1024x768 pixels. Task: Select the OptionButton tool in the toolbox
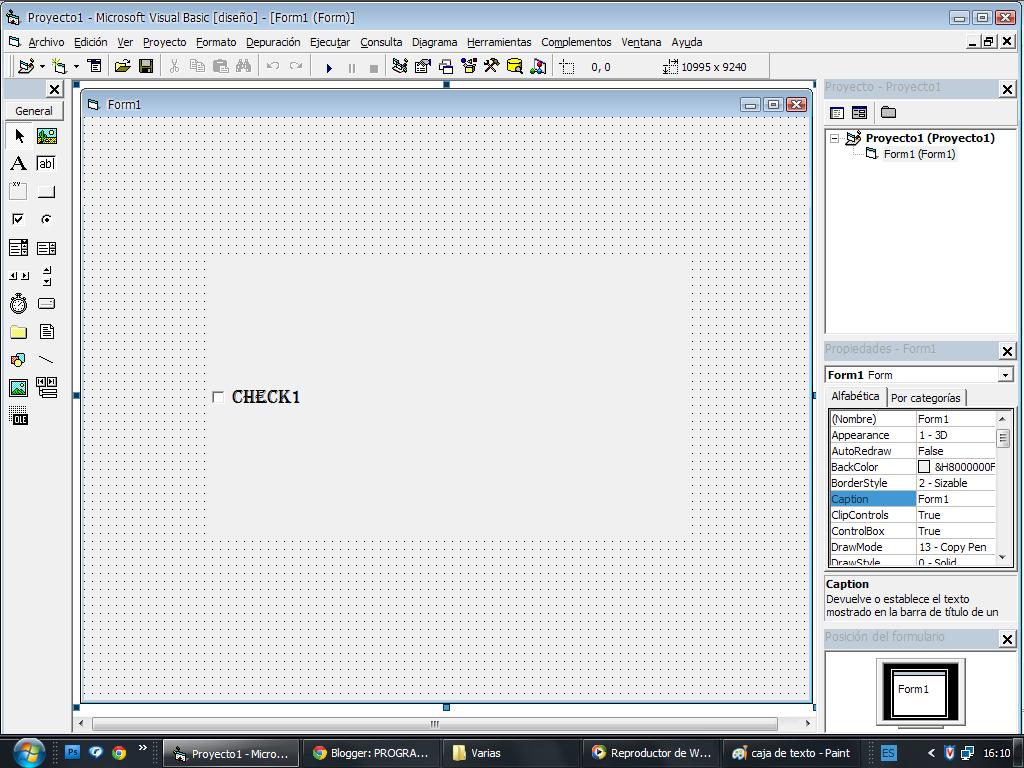tap(45, 219)
